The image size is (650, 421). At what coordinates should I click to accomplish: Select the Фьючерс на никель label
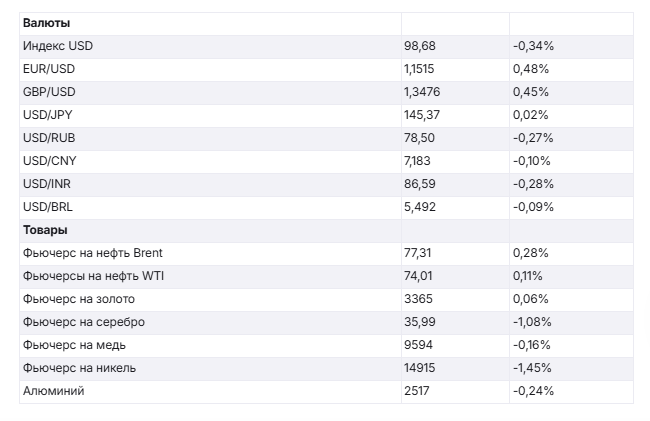tap(79, 368)
